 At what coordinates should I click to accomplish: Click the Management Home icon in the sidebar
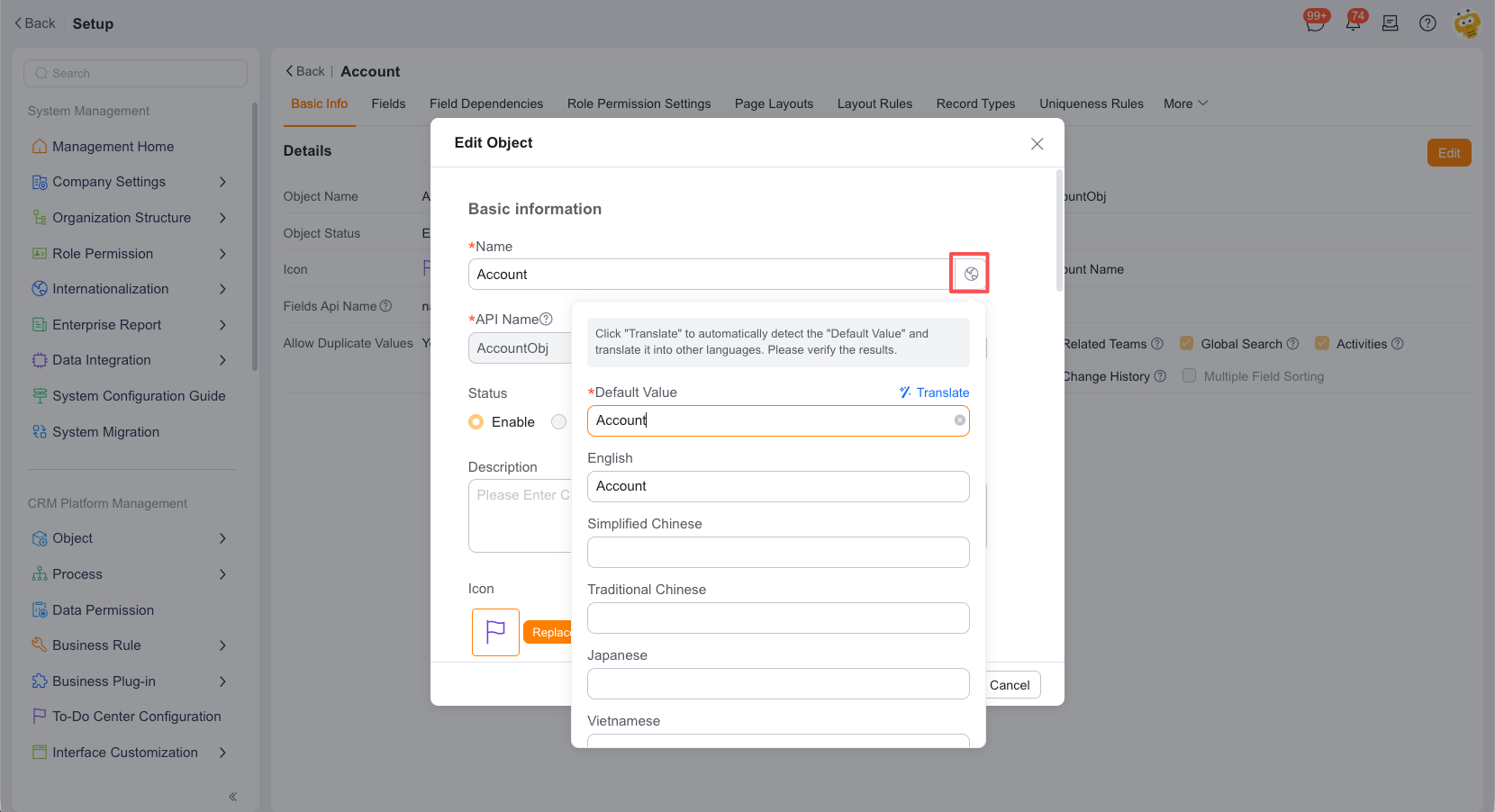point(40,146)
